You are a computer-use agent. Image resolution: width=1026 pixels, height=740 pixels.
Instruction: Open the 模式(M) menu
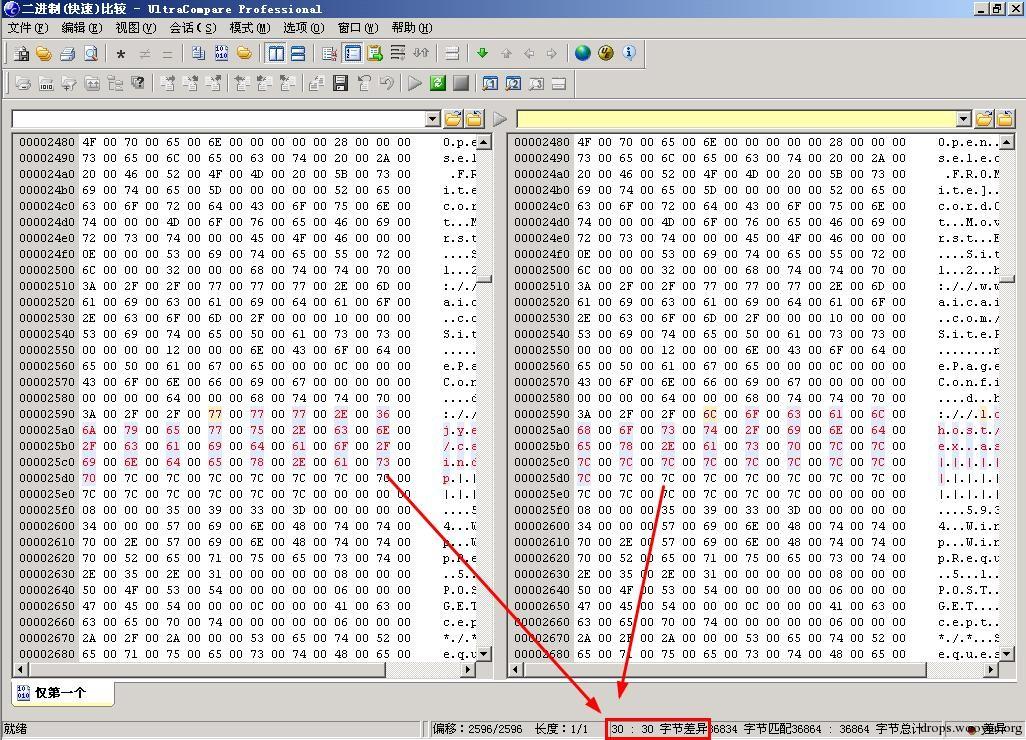click(249, 27)
